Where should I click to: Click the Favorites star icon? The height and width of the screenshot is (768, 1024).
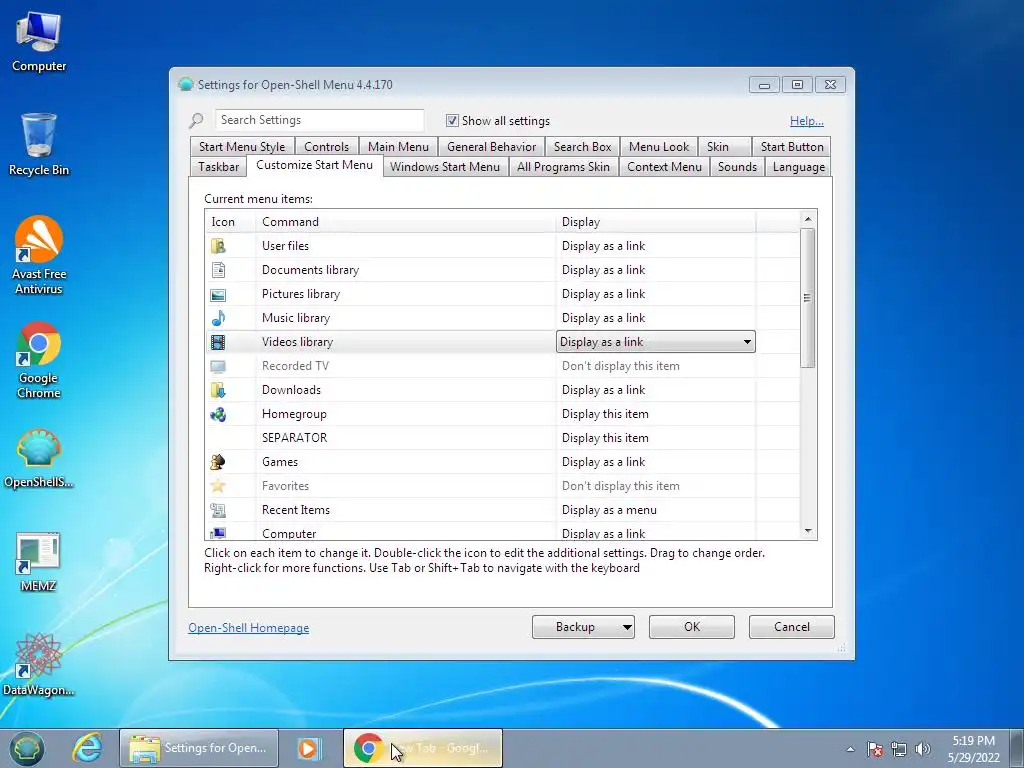tap(218, 487)
